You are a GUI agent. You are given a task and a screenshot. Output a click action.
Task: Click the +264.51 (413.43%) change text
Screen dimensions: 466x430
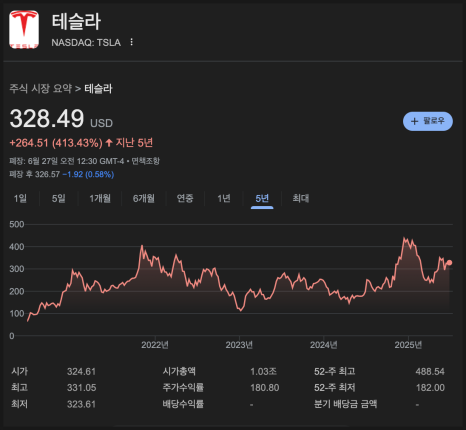(x=56, y=143)
